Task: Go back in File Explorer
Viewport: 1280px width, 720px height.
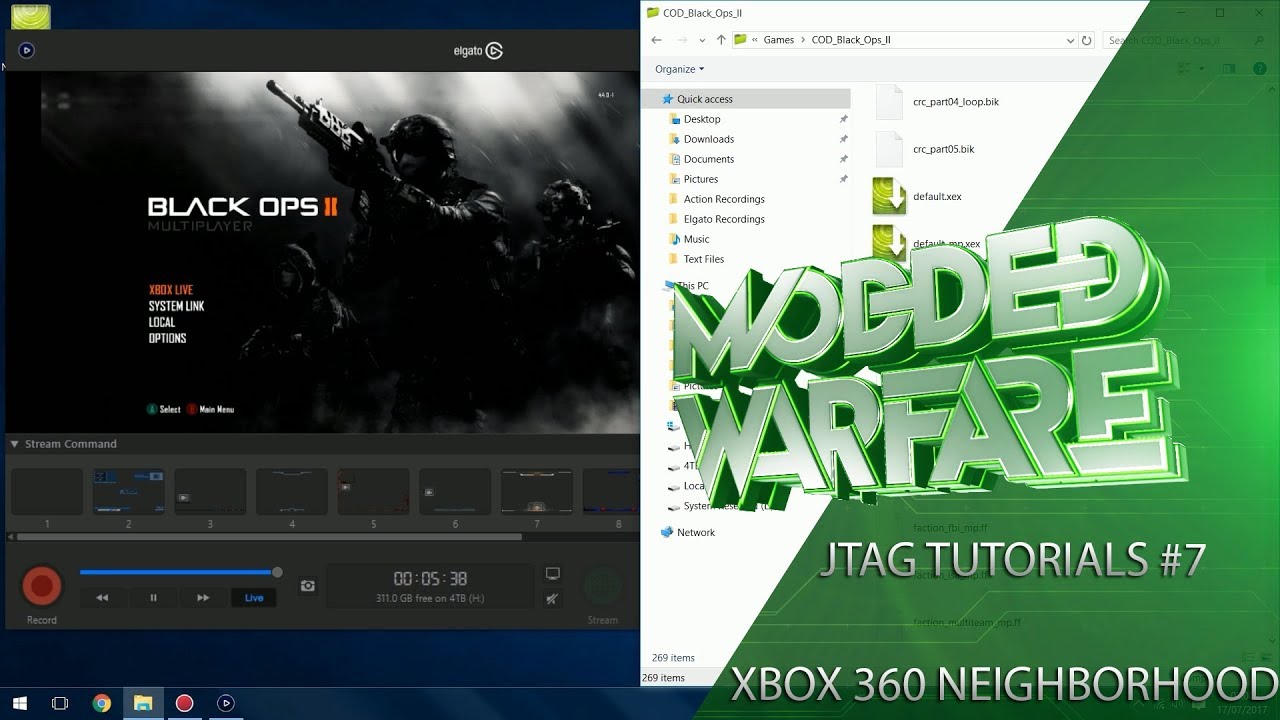Action: click(x=656, y=40)
